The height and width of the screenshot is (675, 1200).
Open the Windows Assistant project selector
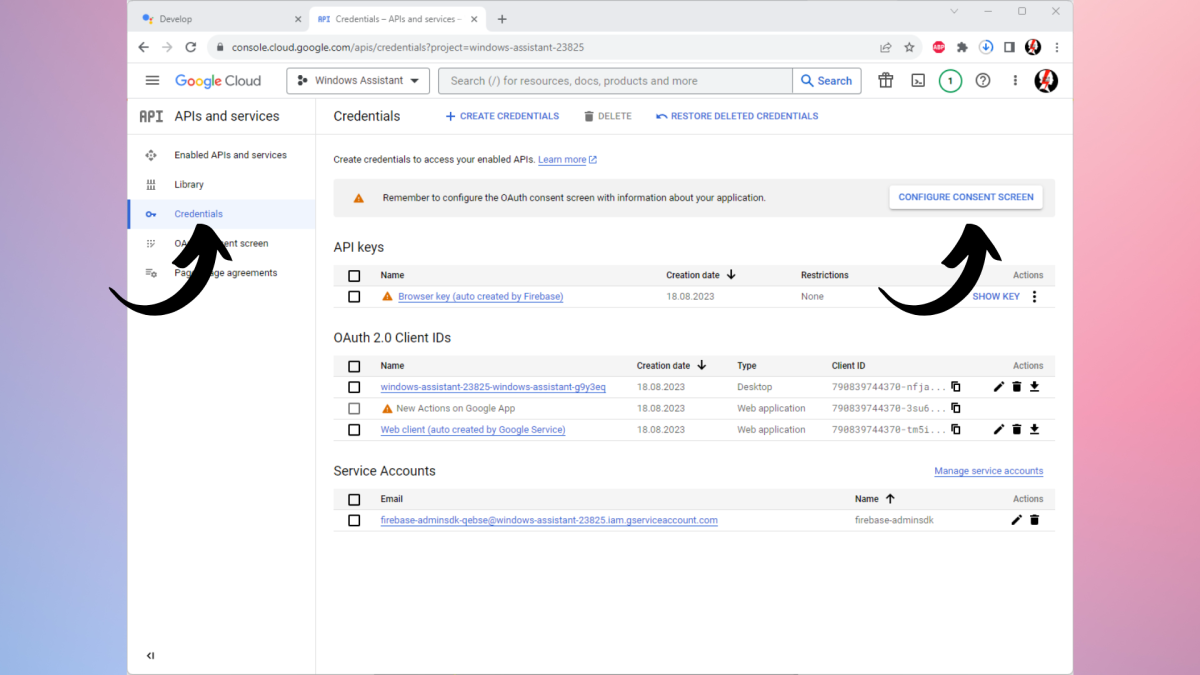(358, 81)
